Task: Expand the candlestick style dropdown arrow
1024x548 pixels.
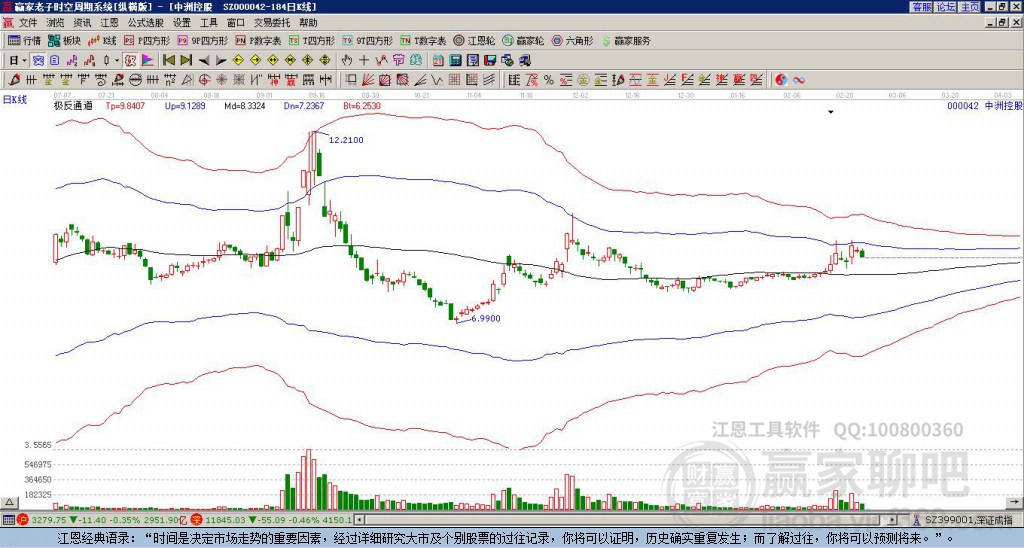Action: (117, 60)
